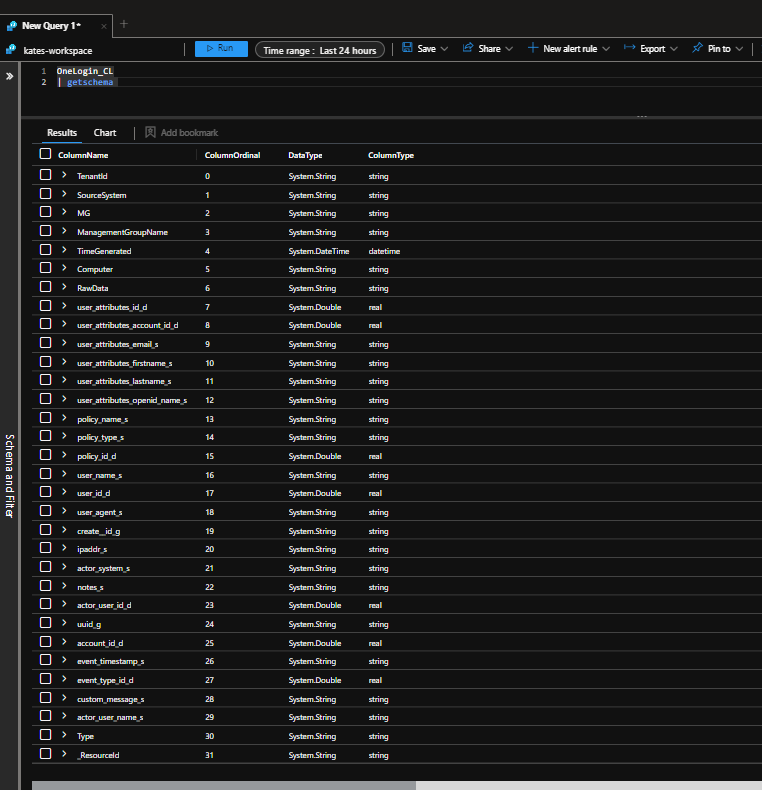
Task: Click the policy_type_s column name
Action: coord(100,437)
